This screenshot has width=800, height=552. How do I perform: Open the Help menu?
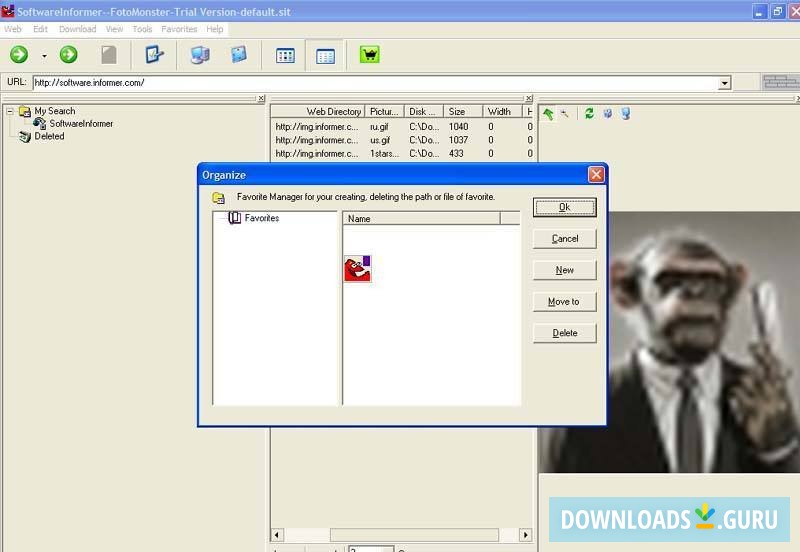pos(215,29)
